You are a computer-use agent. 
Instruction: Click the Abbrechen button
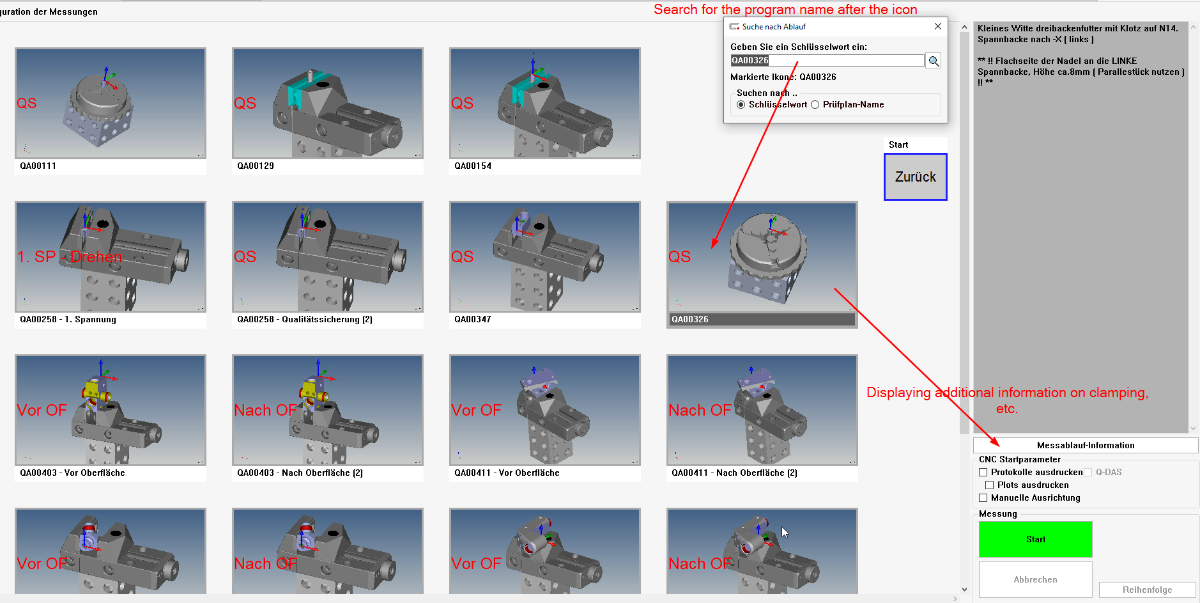point(1036,579)
